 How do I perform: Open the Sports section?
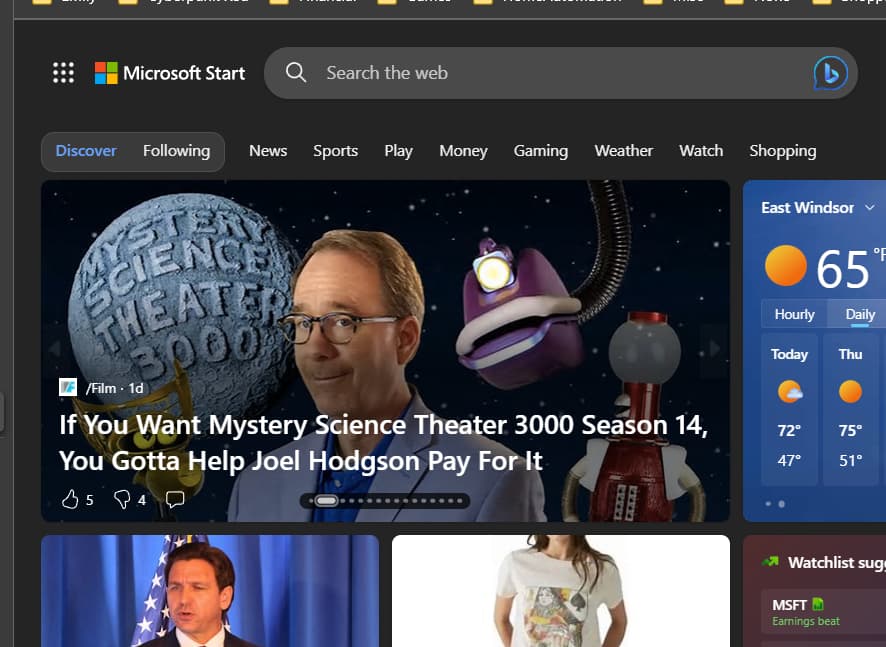pyautogui.click(x=336, y=151)
